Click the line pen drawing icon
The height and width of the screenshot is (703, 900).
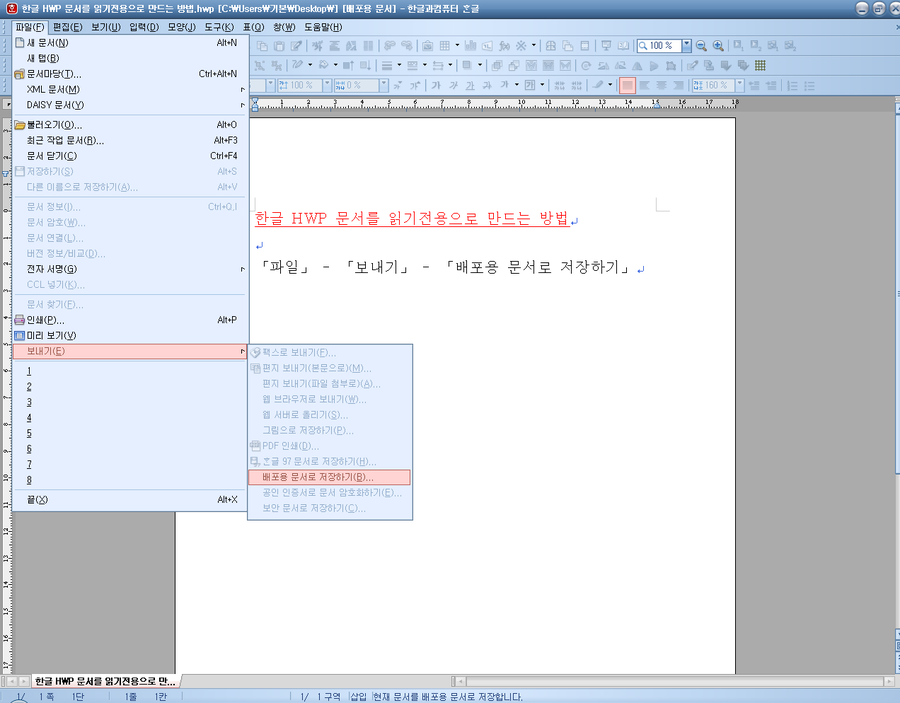coord(297,65)
